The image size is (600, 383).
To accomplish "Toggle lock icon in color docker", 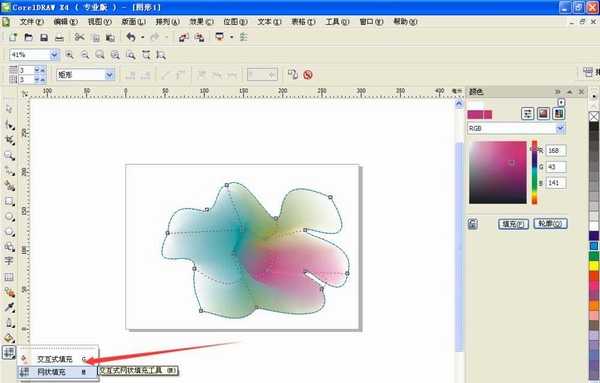I will click(473, 224).
